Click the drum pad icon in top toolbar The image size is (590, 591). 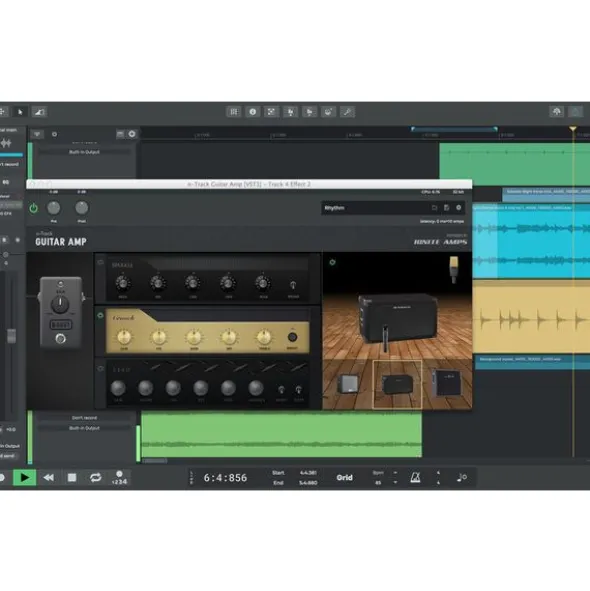coord(328,112)
